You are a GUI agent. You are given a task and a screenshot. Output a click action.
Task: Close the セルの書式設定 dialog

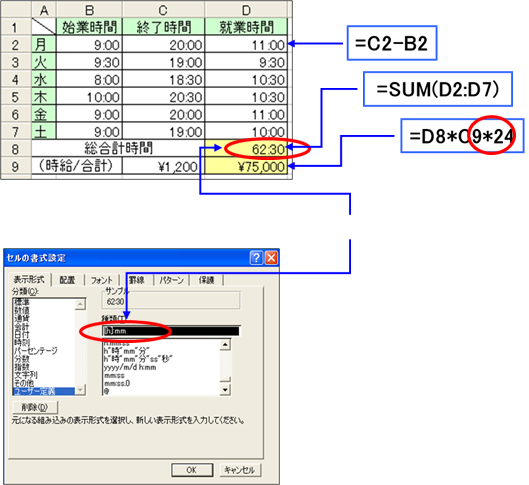[x=271, y=258]
